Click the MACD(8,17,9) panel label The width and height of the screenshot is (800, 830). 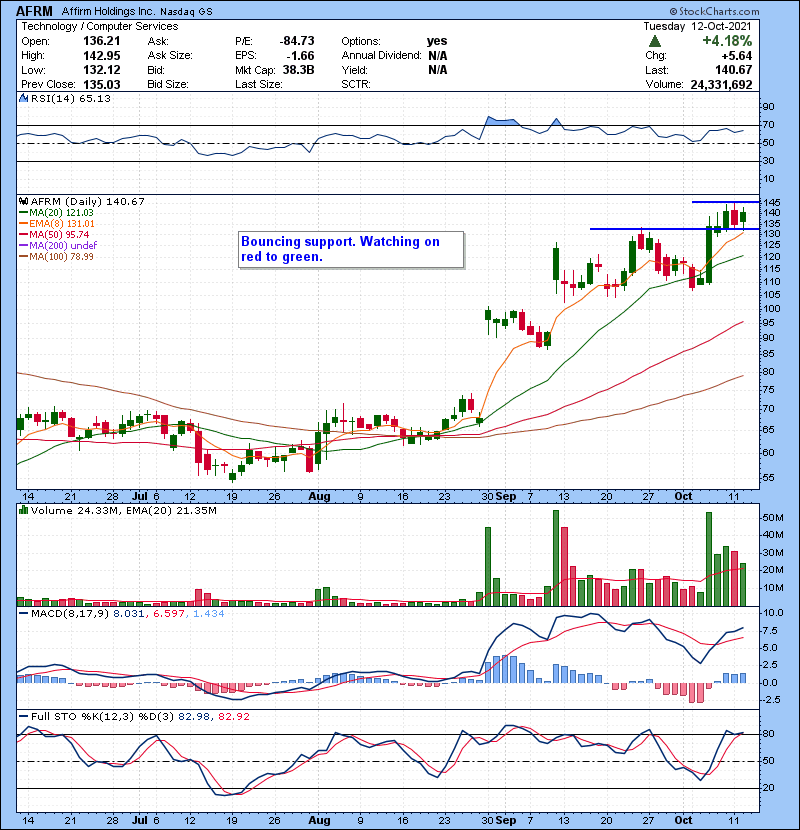click(70, 614)
